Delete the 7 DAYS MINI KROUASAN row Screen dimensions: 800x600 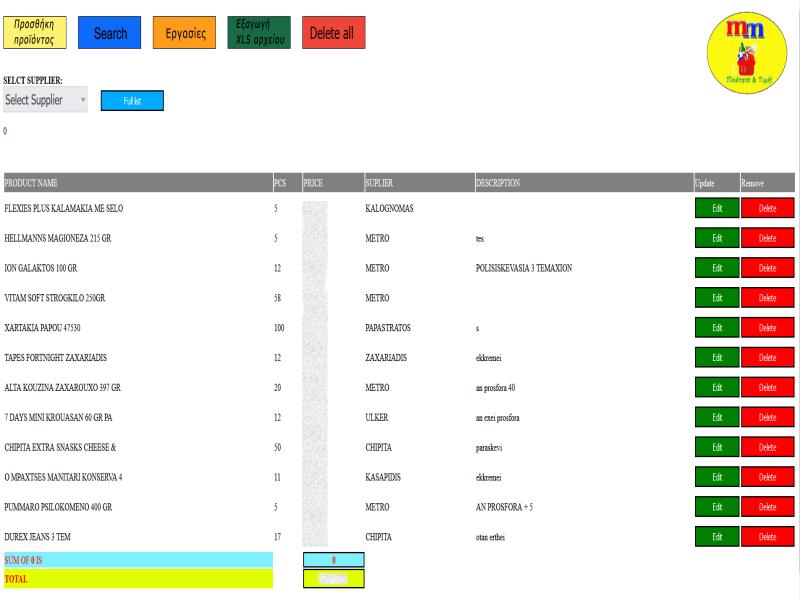click(x=767, y=417)
